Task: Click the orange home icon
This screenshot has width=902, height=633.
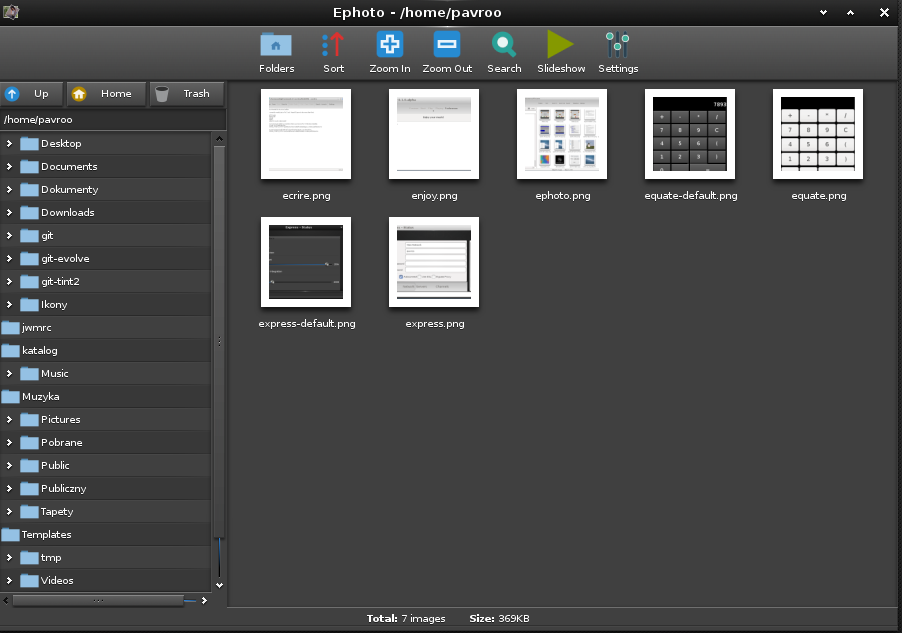Action: point(79,94)
